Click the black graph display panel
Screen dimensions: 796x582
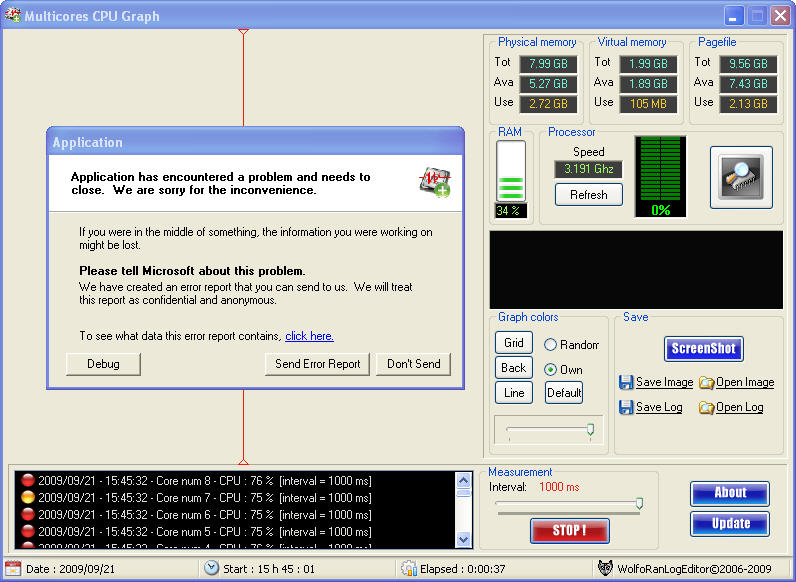tap(636, 270)
